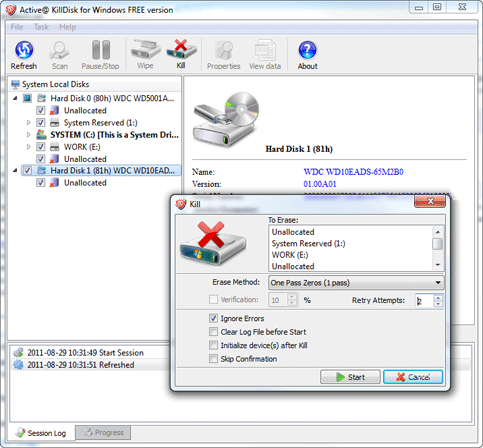Select the System Local Disks root label
The width and height of the screenshot is (483, 448).
(x=55, y=84)
